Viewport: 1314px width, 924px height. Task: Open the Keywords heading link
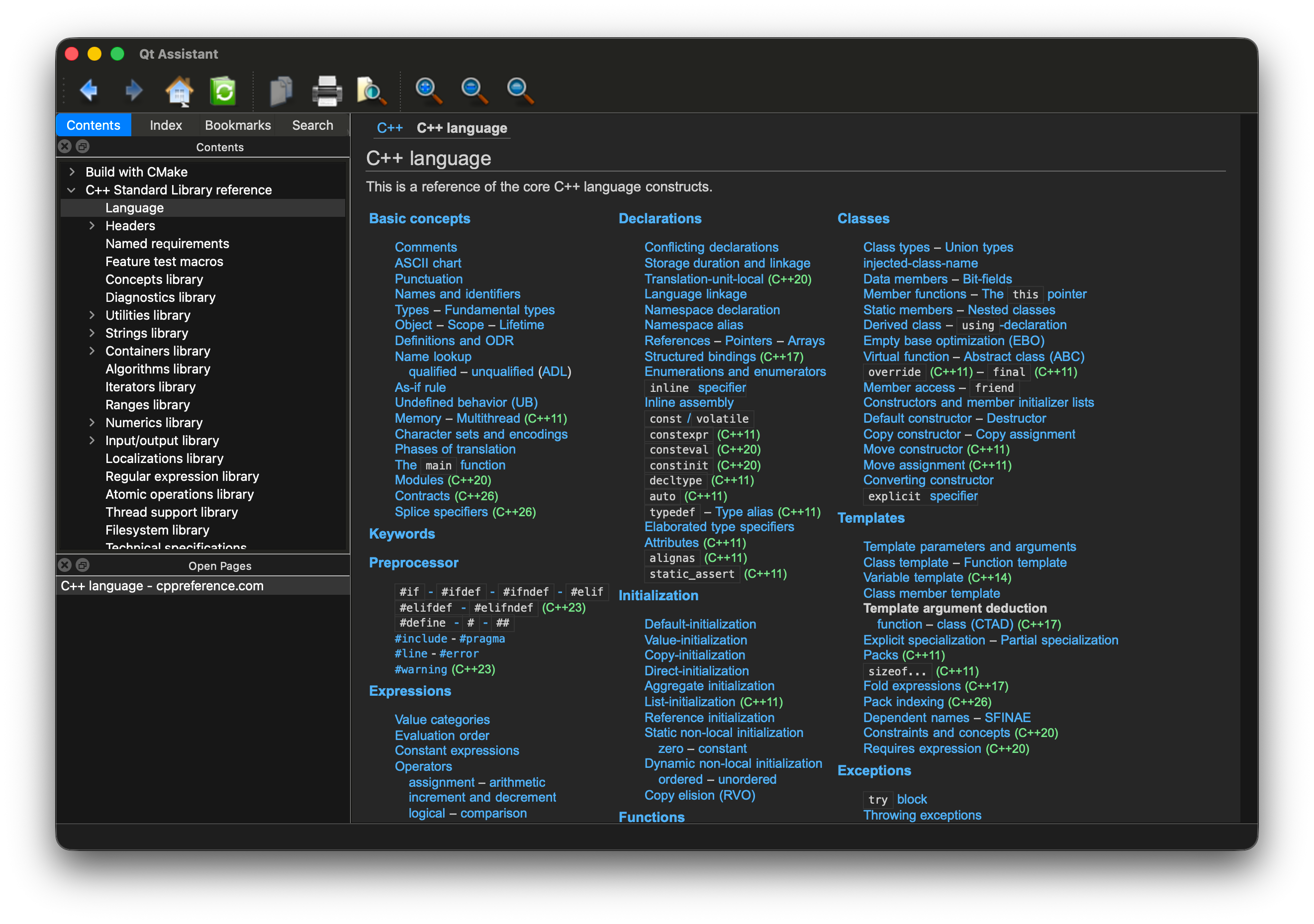[402, 534]
